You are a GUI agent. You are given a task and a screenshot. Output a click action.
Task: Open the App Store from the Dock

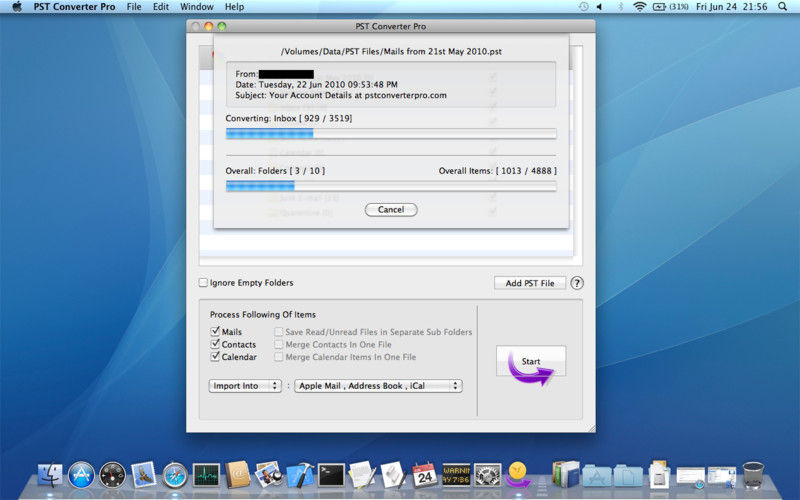click(81, 475)
